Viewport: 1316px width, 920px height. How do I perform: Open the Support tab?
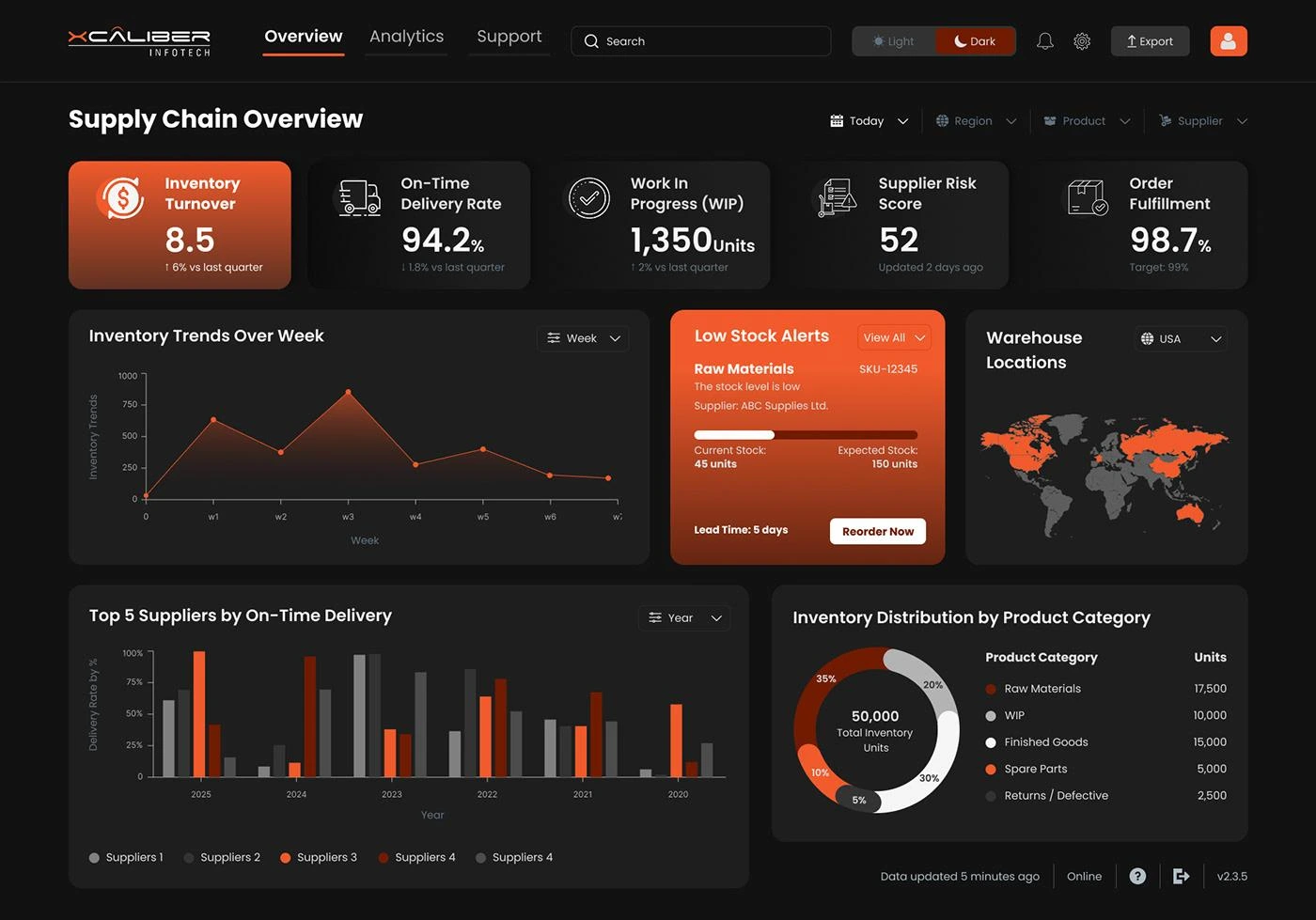click(509, 37)
